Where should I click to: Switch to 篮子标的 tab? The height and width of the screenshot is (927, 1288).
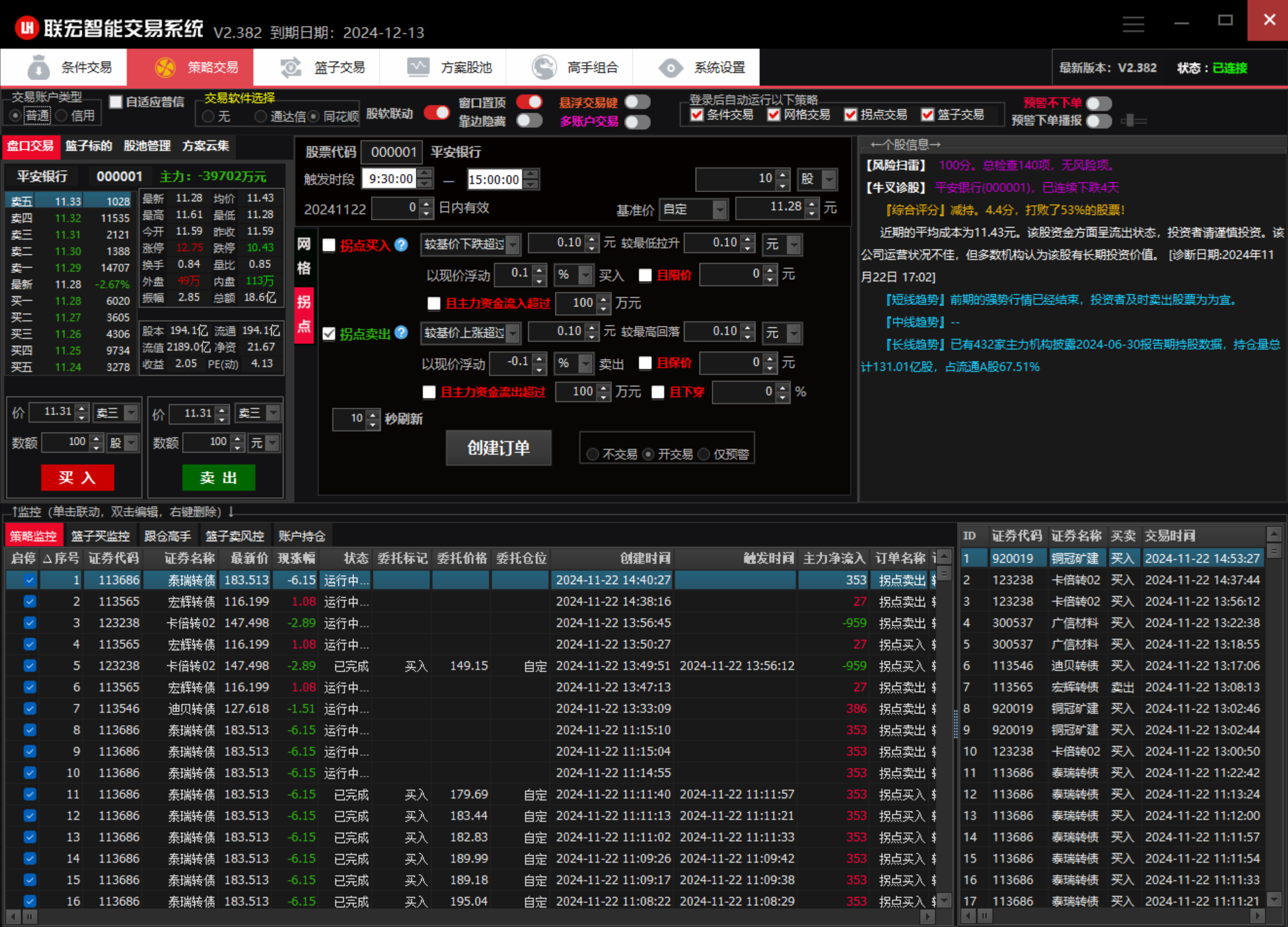(x=89, y=146)
